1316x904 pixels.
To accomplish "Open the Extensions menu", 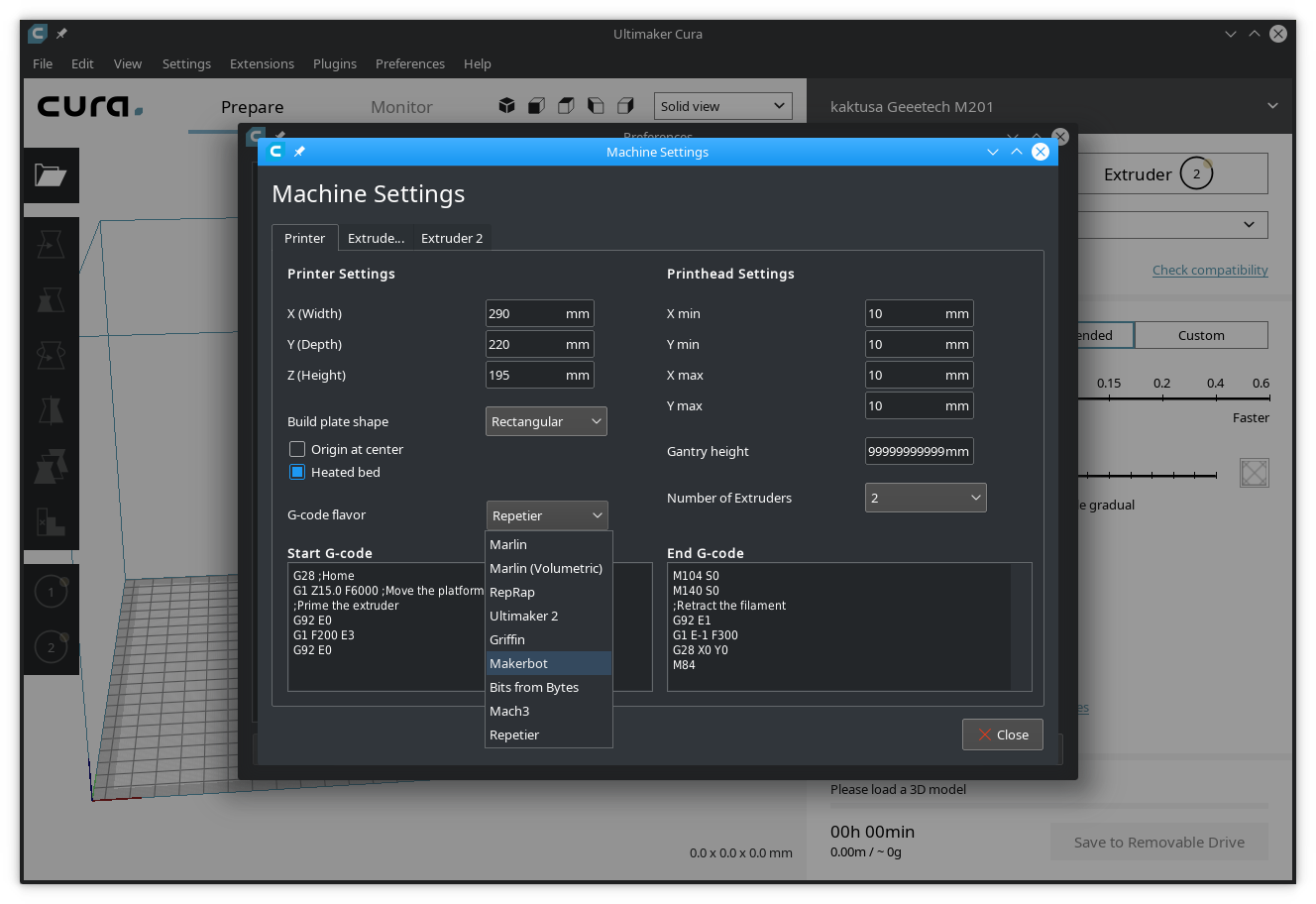I will point(262,63).
